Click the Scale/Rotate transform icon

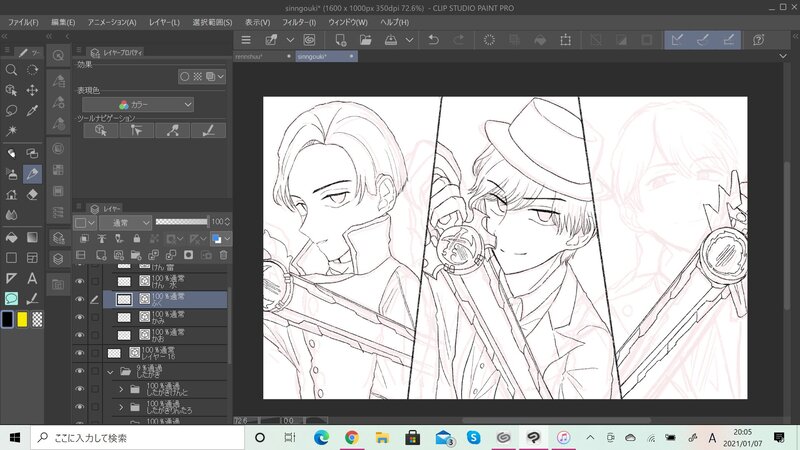(x=565, y=40)
